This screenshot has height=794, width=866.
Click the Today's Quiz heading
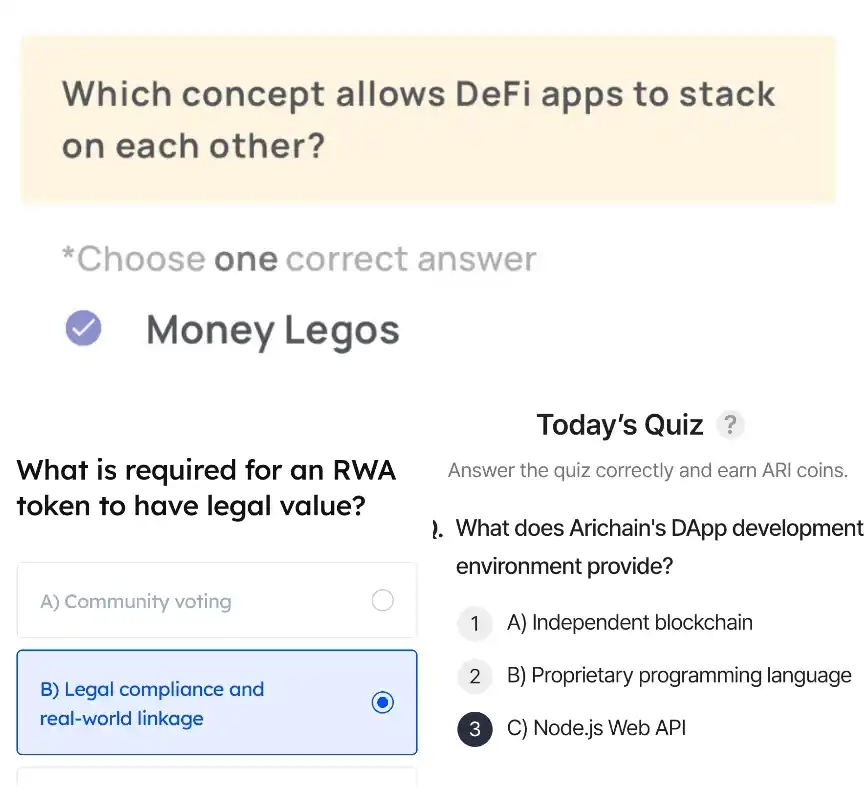click(x=620, y=425)
